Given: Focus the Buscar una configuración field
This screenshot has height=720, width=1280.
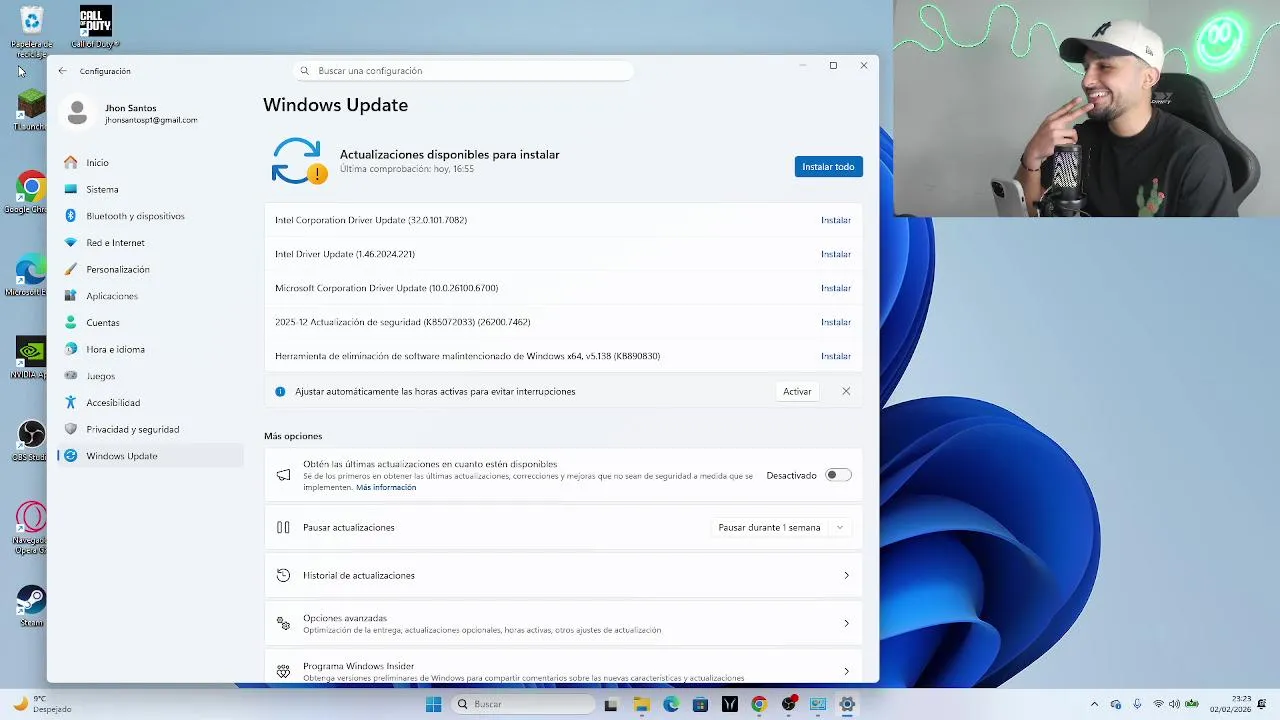Looking at the screenshot, I should 464,71.
